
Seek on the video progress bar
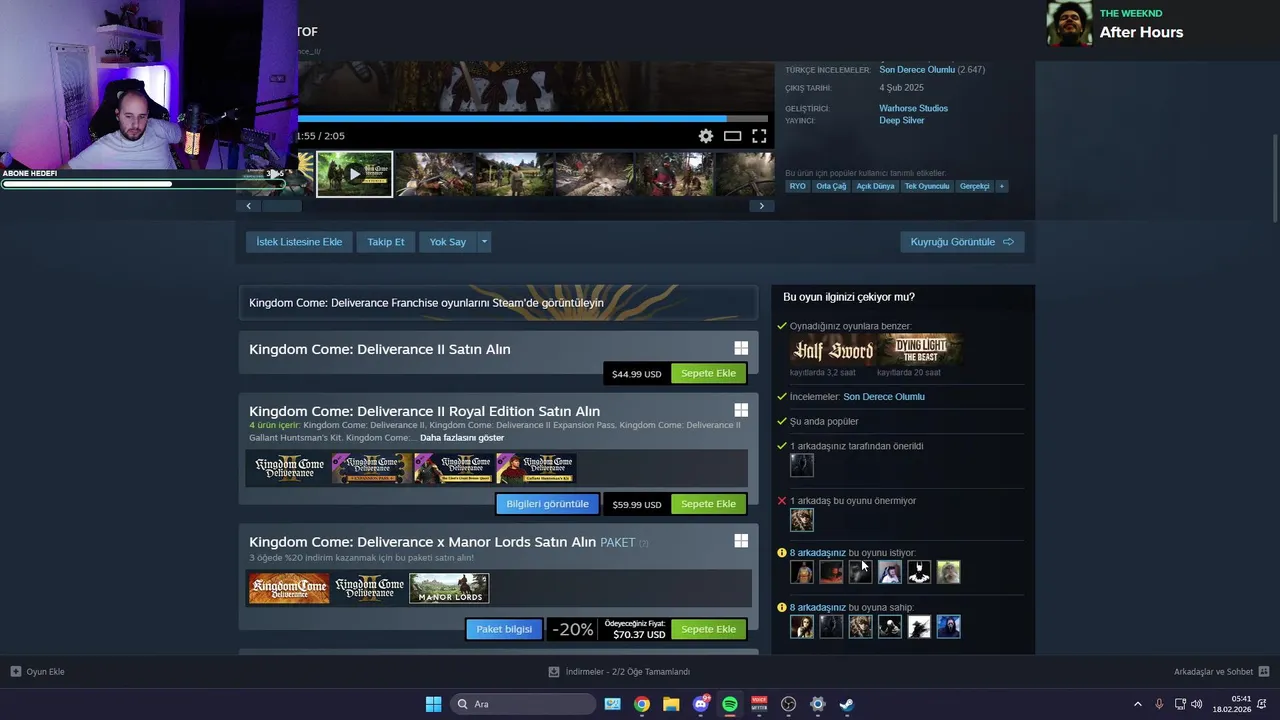coord(535,118)
